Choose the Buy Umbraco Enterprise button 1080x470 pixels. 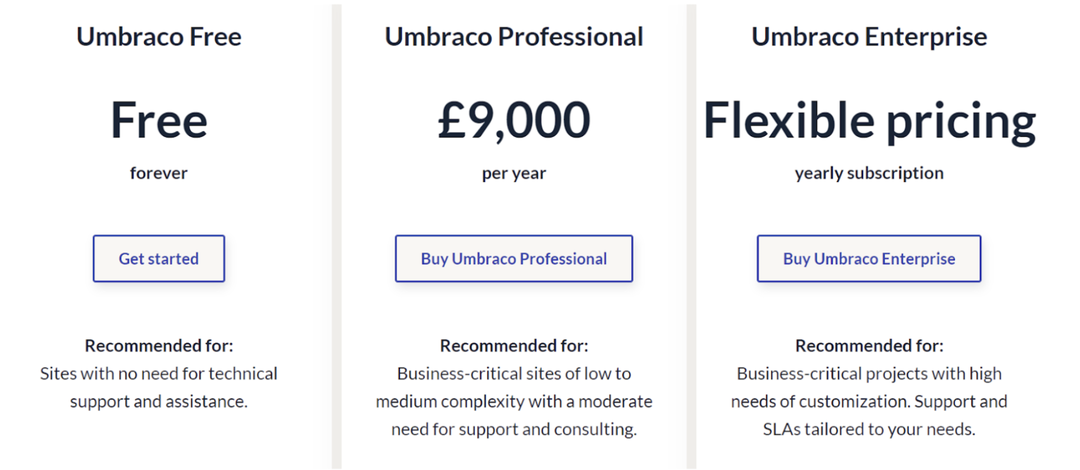[x=869, y=258]
